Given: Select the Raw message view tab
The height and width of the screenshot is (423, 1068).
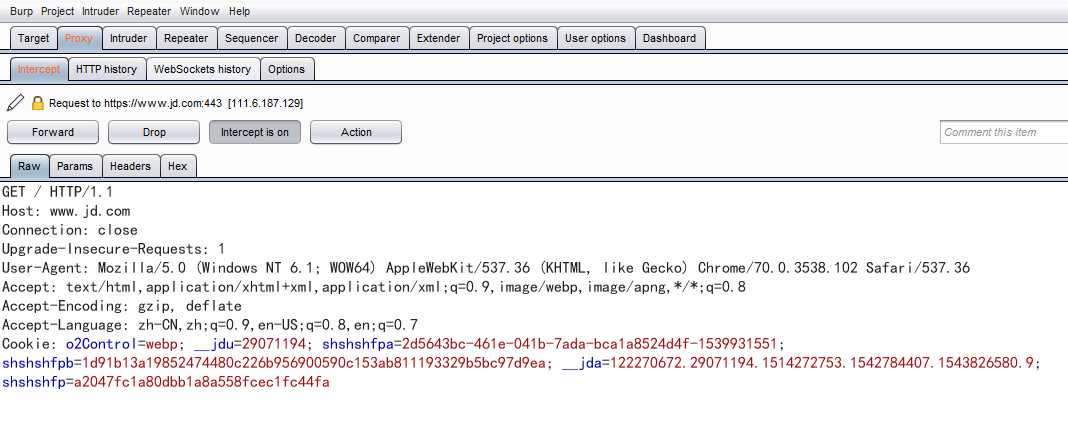Looking at the screenshot, I should click(29, 166).
